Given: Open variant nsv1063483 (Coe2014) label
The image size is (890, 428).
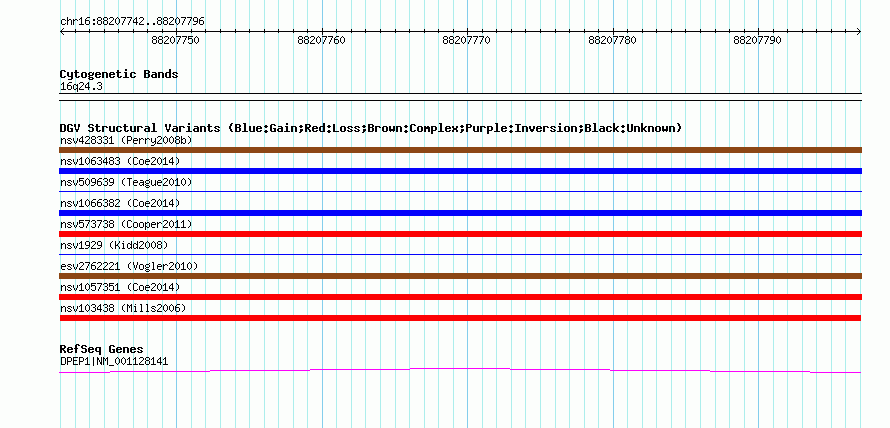Looking at the screenshot, I should click(x=120, y=161).
